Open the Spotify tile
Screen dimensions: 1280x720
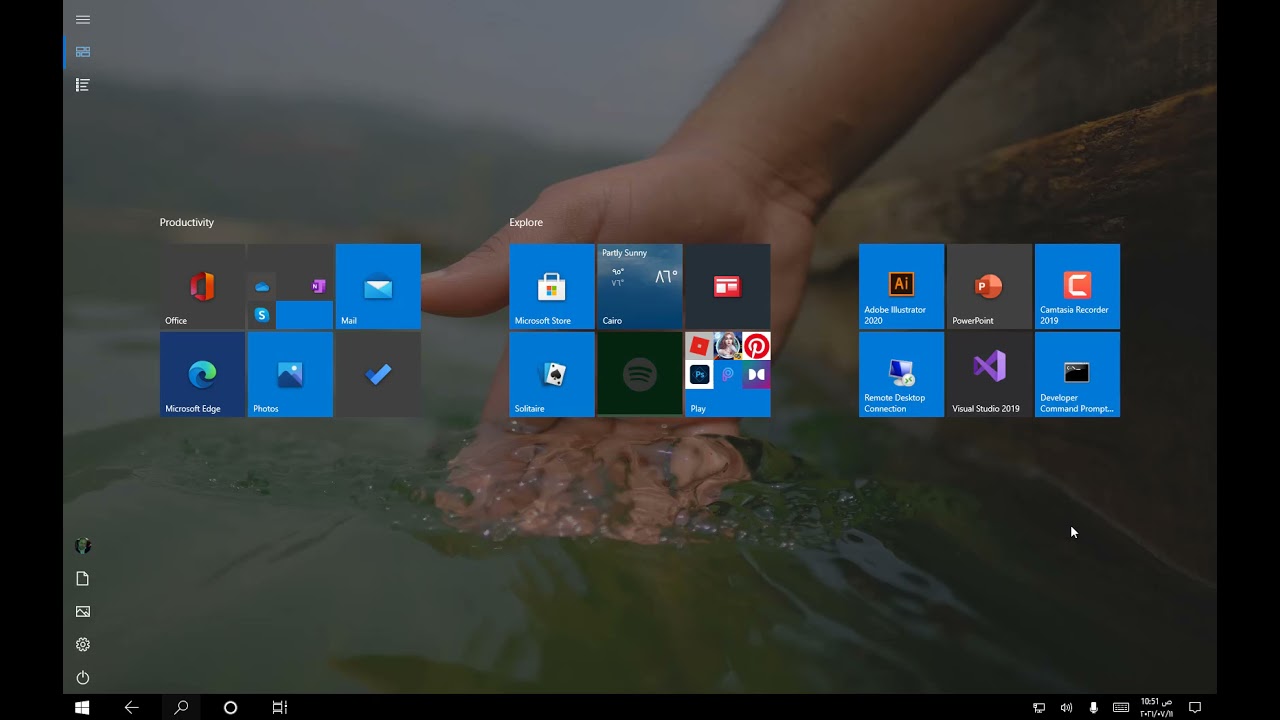pyautogui.click(x=640, y=374)
